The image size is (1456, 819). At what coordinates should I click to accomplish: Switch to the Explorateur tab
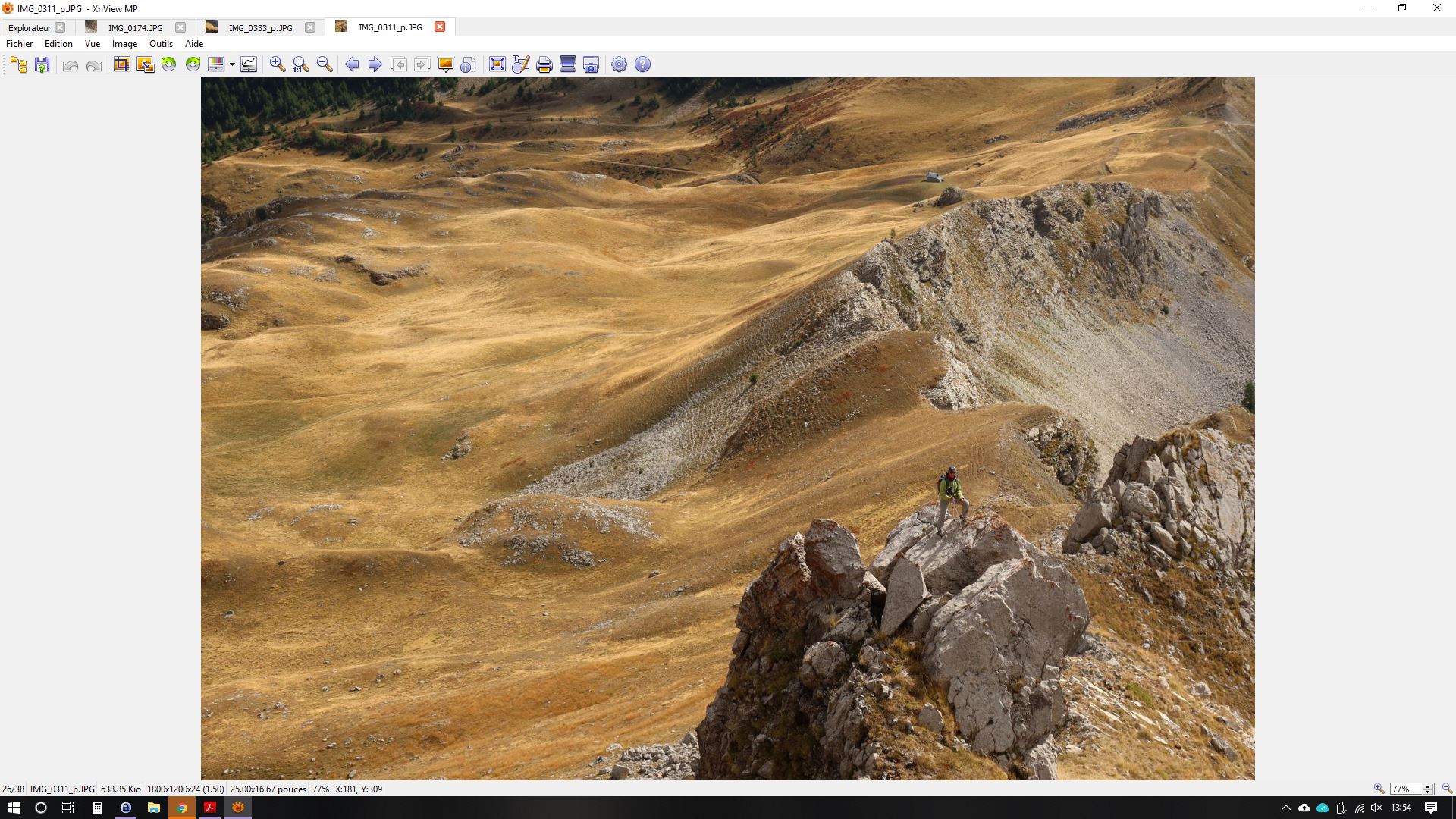pyautogui.click(x=30, y=27)
